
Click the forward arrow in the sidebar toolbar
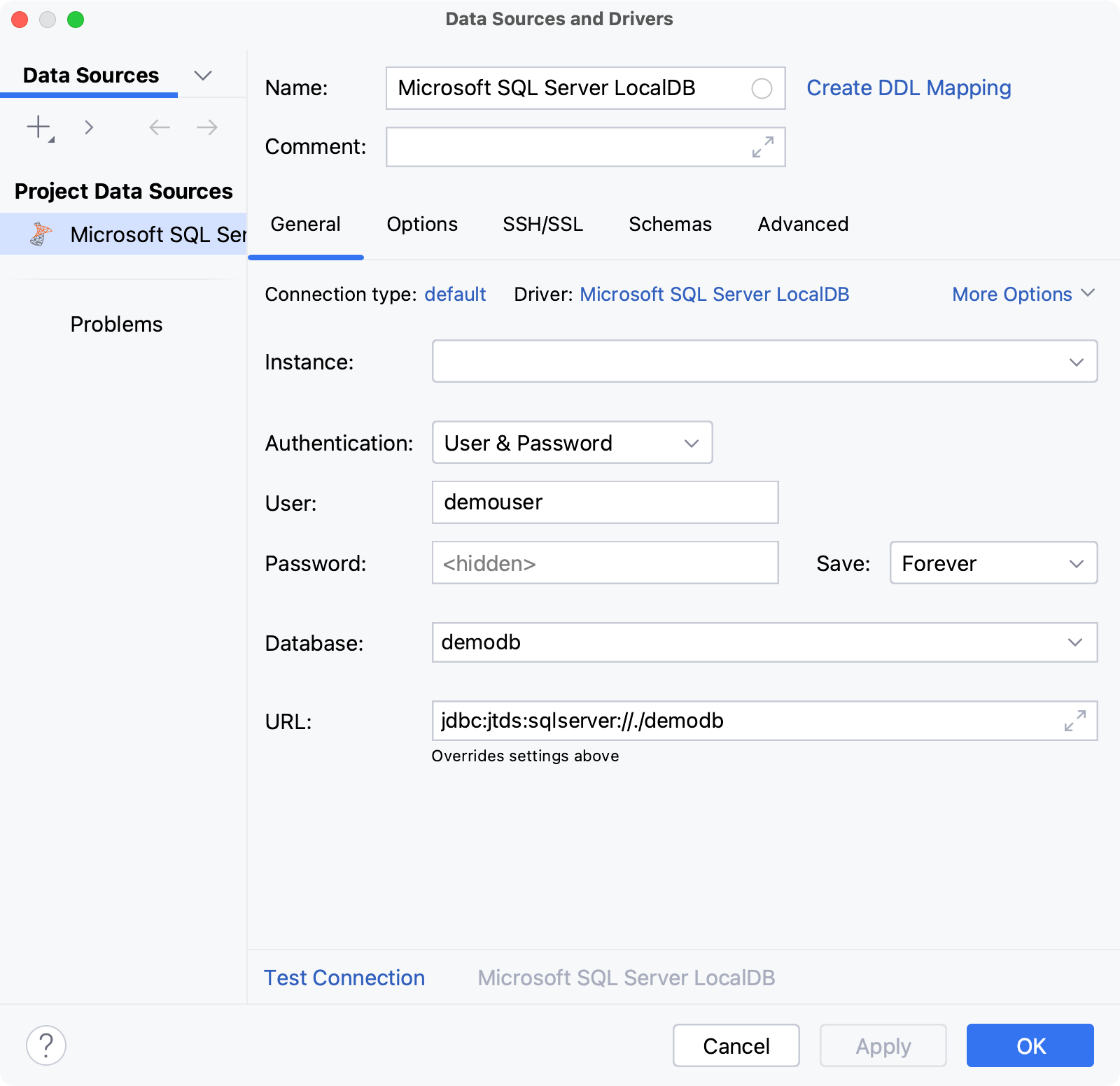[x=206, y=127]
